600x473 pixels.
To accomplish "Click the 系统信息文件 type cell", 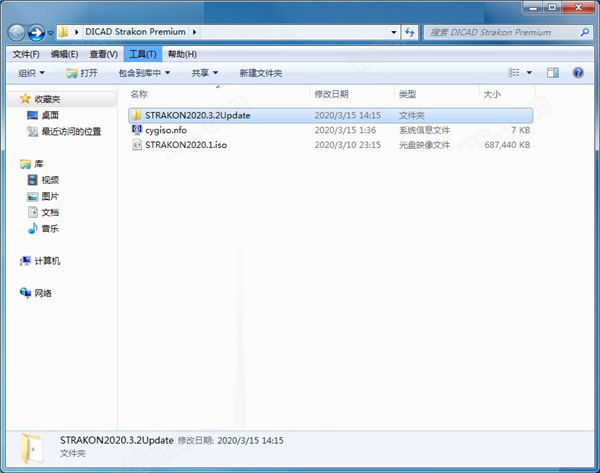I will (x=424, y=130).
